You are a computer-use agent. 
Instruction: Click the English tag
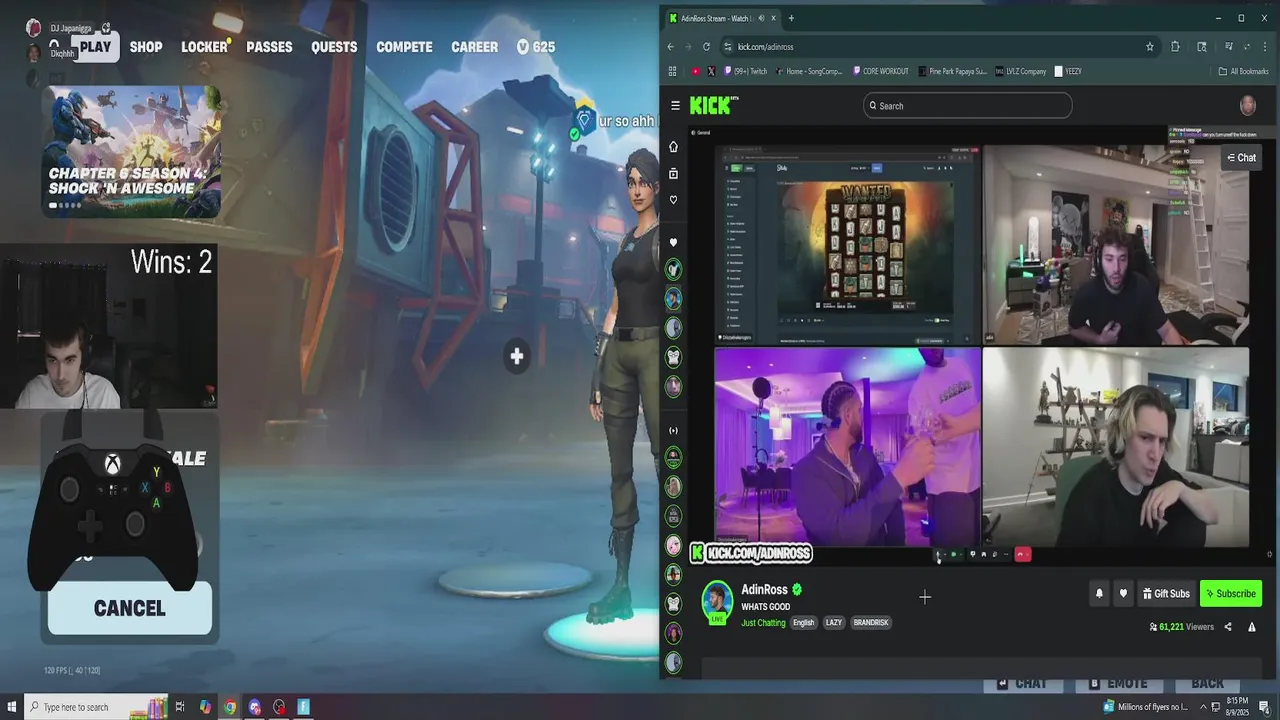click(x=804, y=622)
